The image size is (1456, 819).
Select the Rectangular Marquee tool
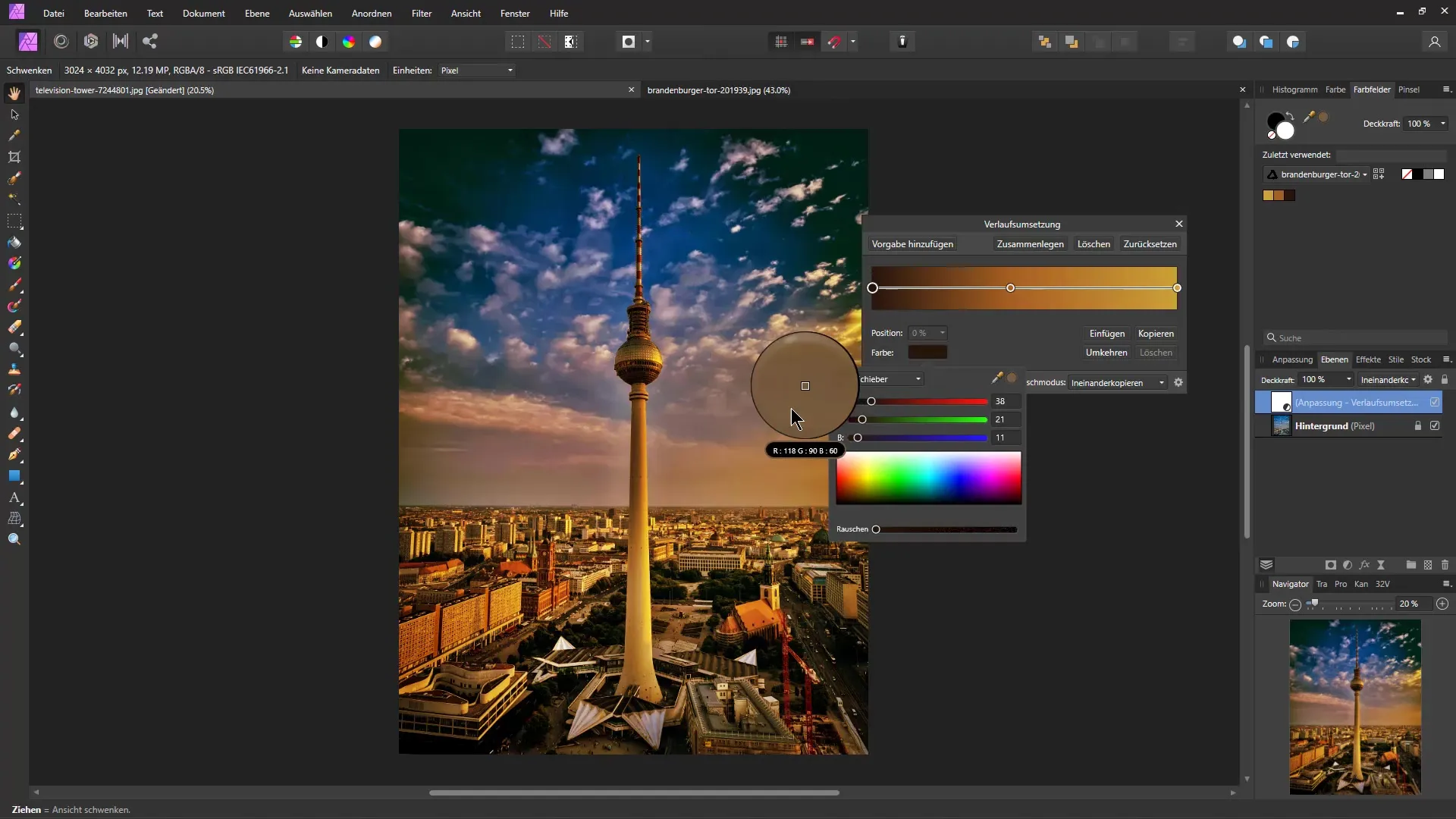coord(14,221)
